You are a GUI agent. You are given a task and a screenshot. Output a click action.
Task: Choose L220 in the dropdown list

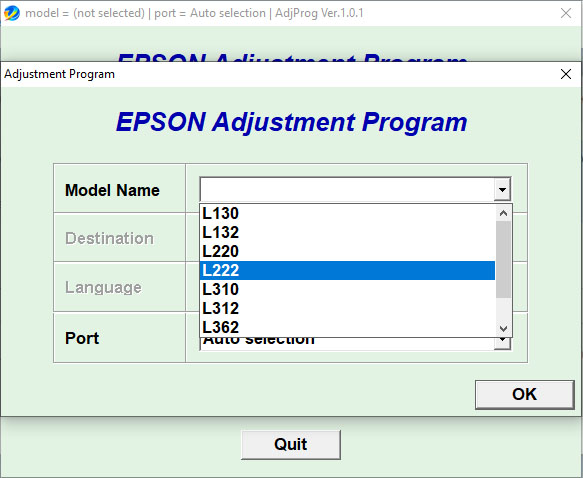(347, 251)
